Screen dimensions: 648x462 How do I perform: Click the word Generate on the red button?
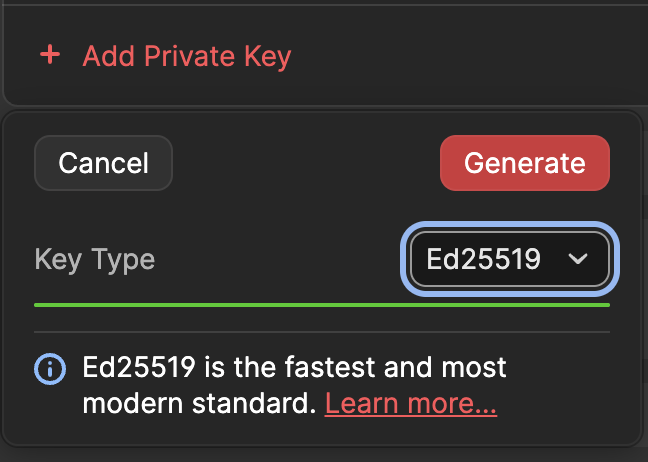(x=524, y=163)
